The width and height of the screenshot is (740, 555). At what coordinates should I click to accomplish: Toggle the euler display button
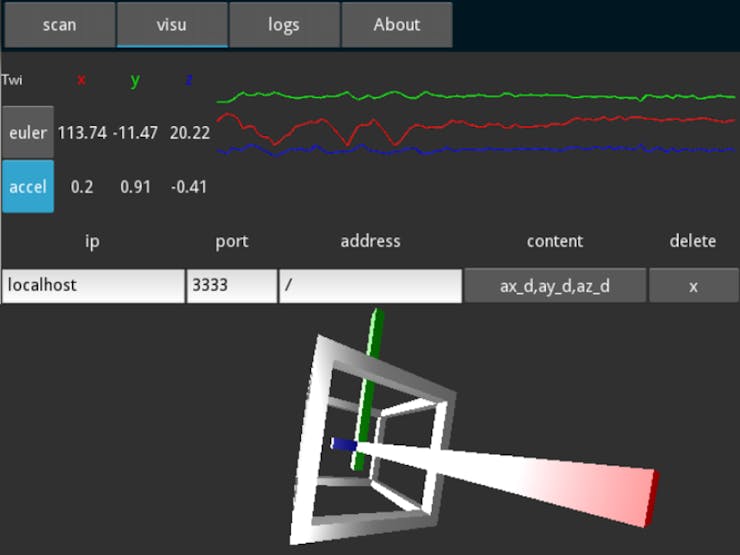click(x=28, y=132)
